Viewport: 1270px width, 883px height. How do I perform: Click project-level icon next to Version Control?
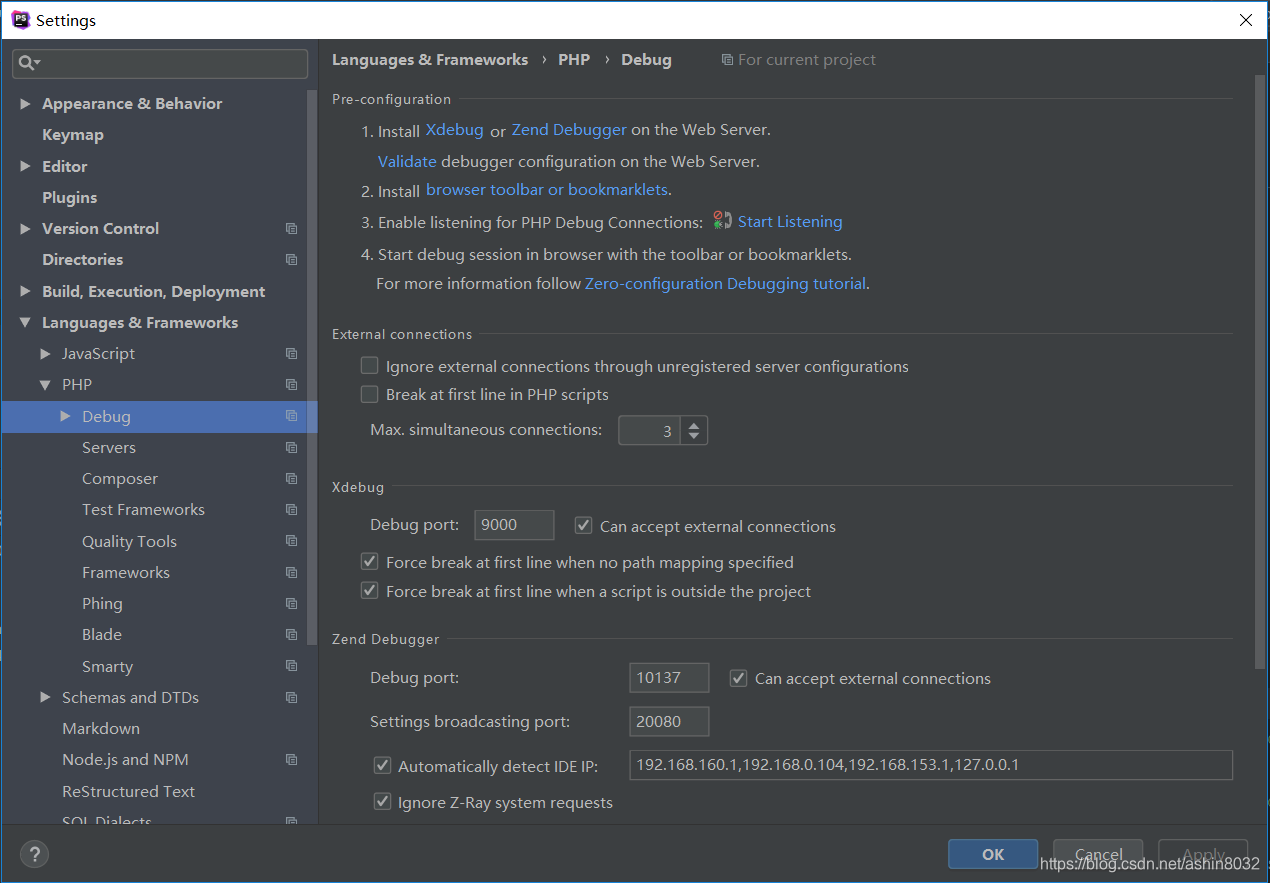point(291,229)
